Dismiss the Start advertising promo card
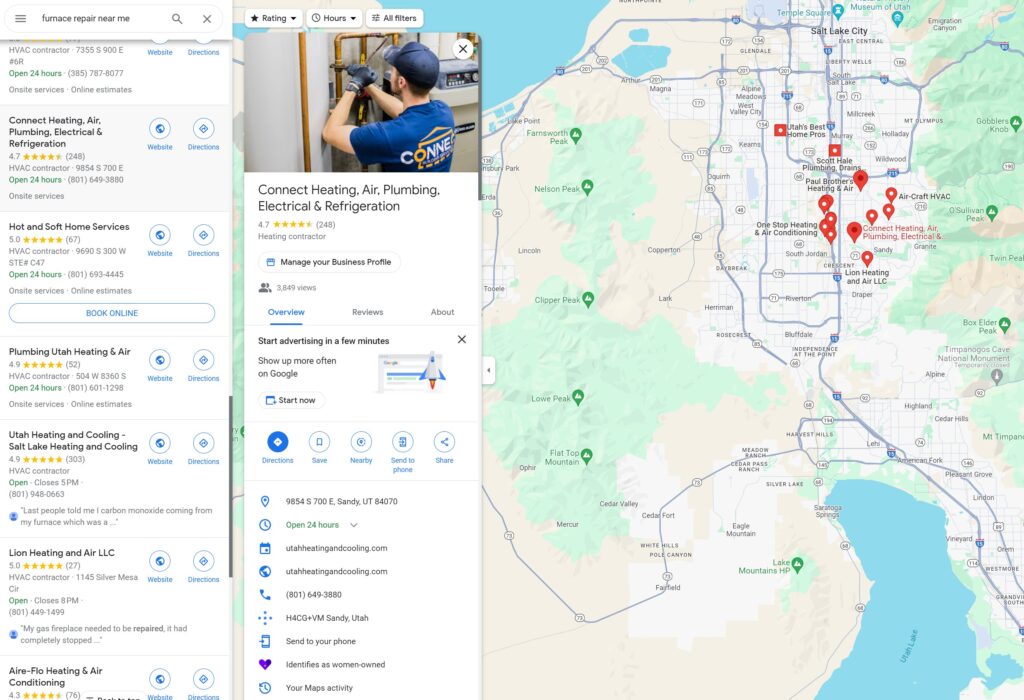 click(x=462, y=340)
